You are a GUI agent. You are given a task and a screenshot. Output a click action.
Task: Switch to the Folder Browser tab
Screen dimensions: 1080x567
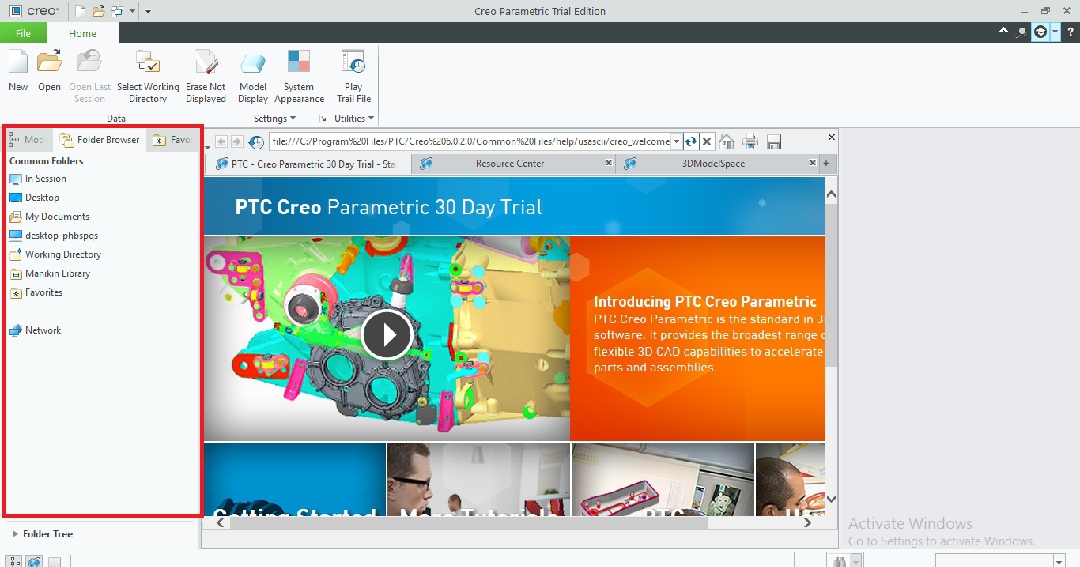(x=100, y=140)
